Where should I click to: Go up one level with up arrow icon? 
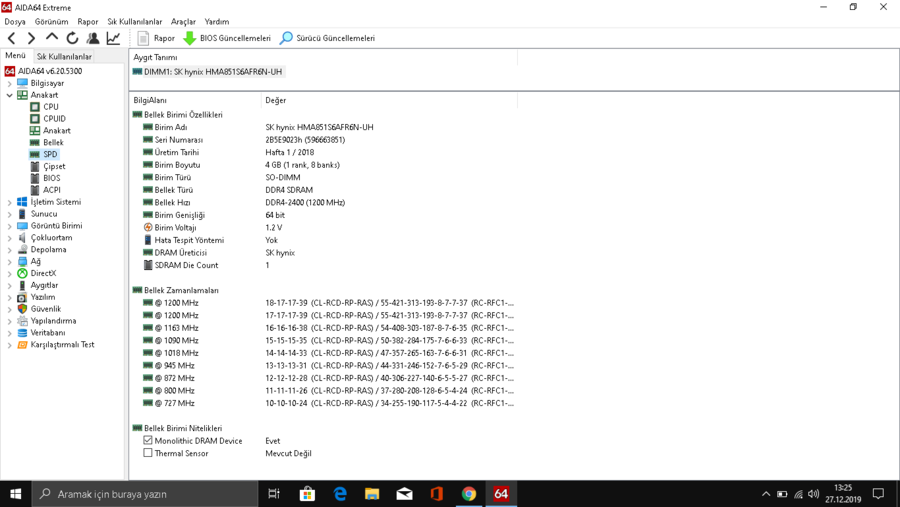[52, 38]
